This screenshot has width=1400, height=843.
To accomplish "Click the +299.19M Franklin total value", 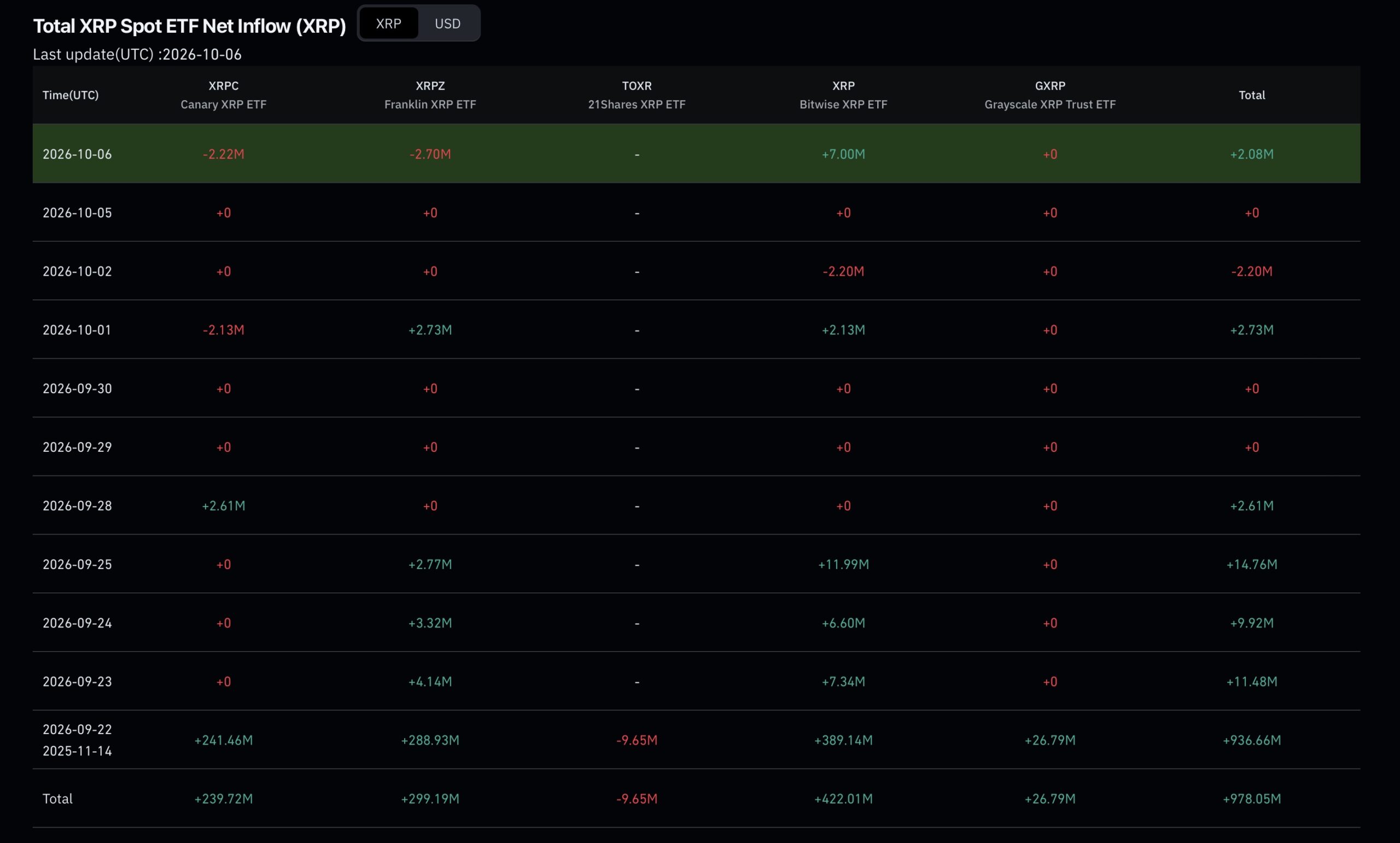I will click(x=430, y=799).
